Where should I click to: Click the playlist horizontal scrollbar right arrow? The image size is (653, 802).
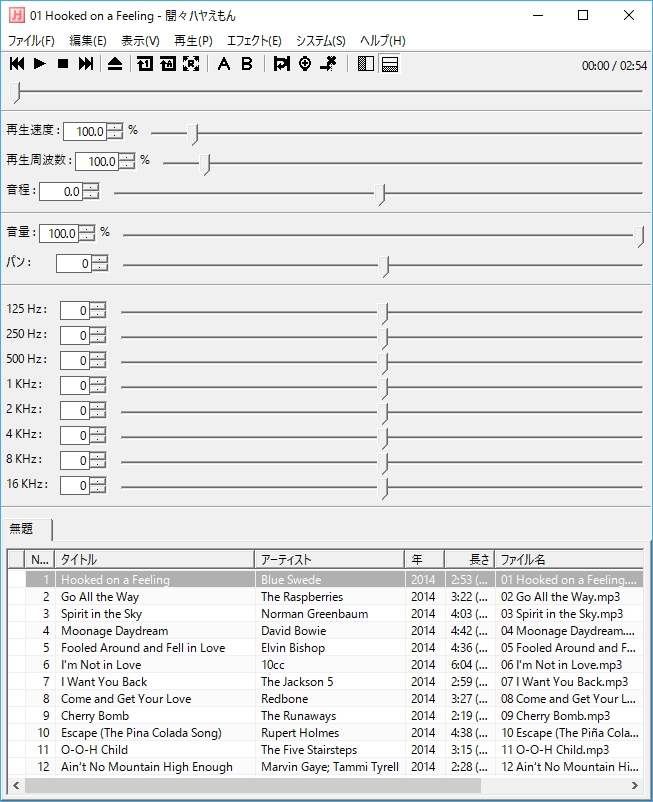[635, 785]
